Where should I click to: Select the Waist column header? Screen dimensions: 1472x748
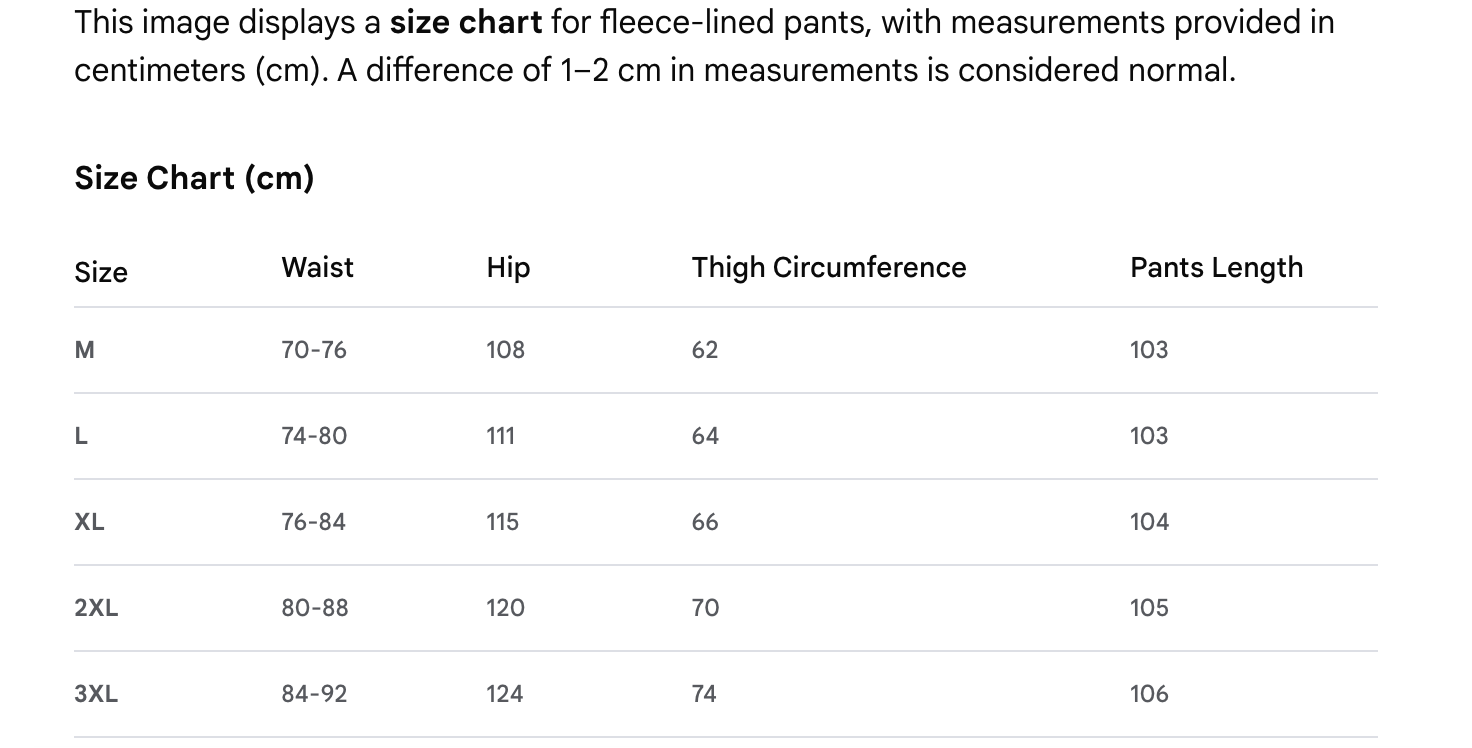click(x=317, y=267)
